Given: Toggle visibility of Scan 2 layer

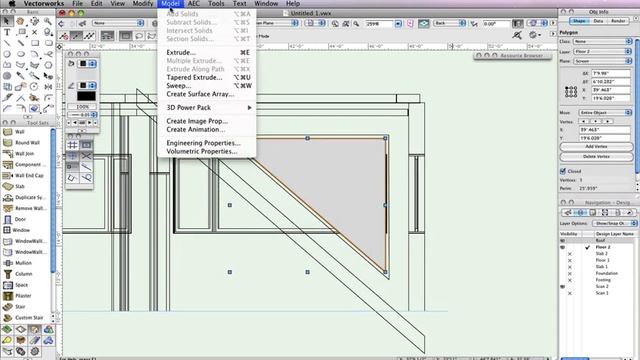Looking at the screenshot, I should [563, 287].
